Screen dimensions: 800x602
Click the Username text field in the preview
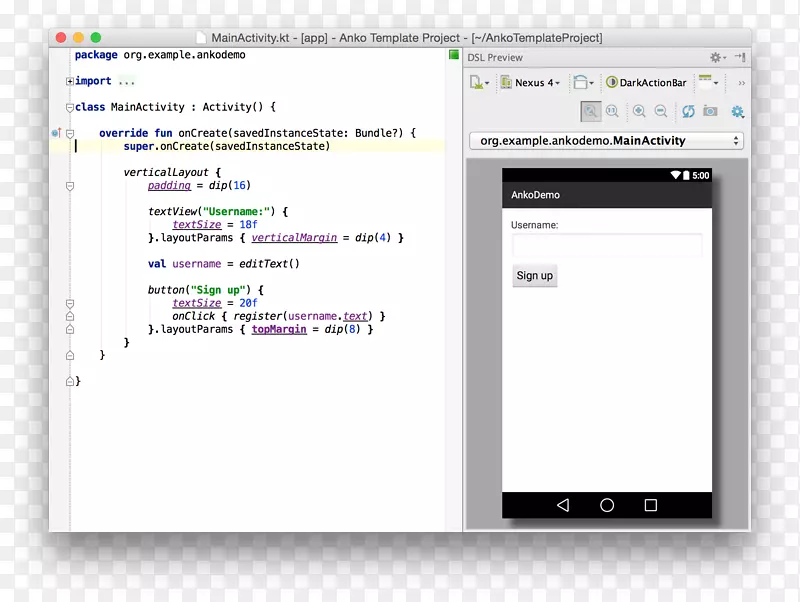pos(605,243)
